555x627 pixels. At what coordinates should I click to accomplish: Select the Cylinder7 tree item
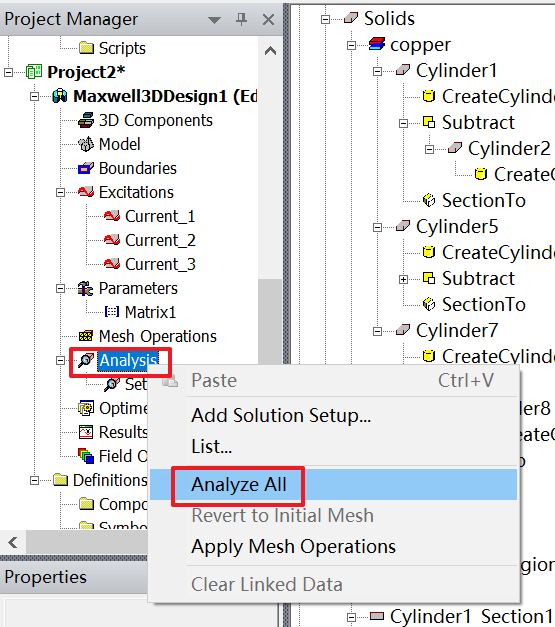coord(457,331)
